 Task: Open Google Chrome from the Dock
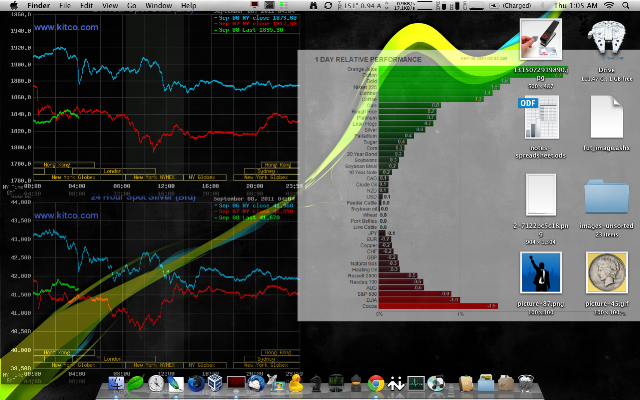[x=376, y=384]
